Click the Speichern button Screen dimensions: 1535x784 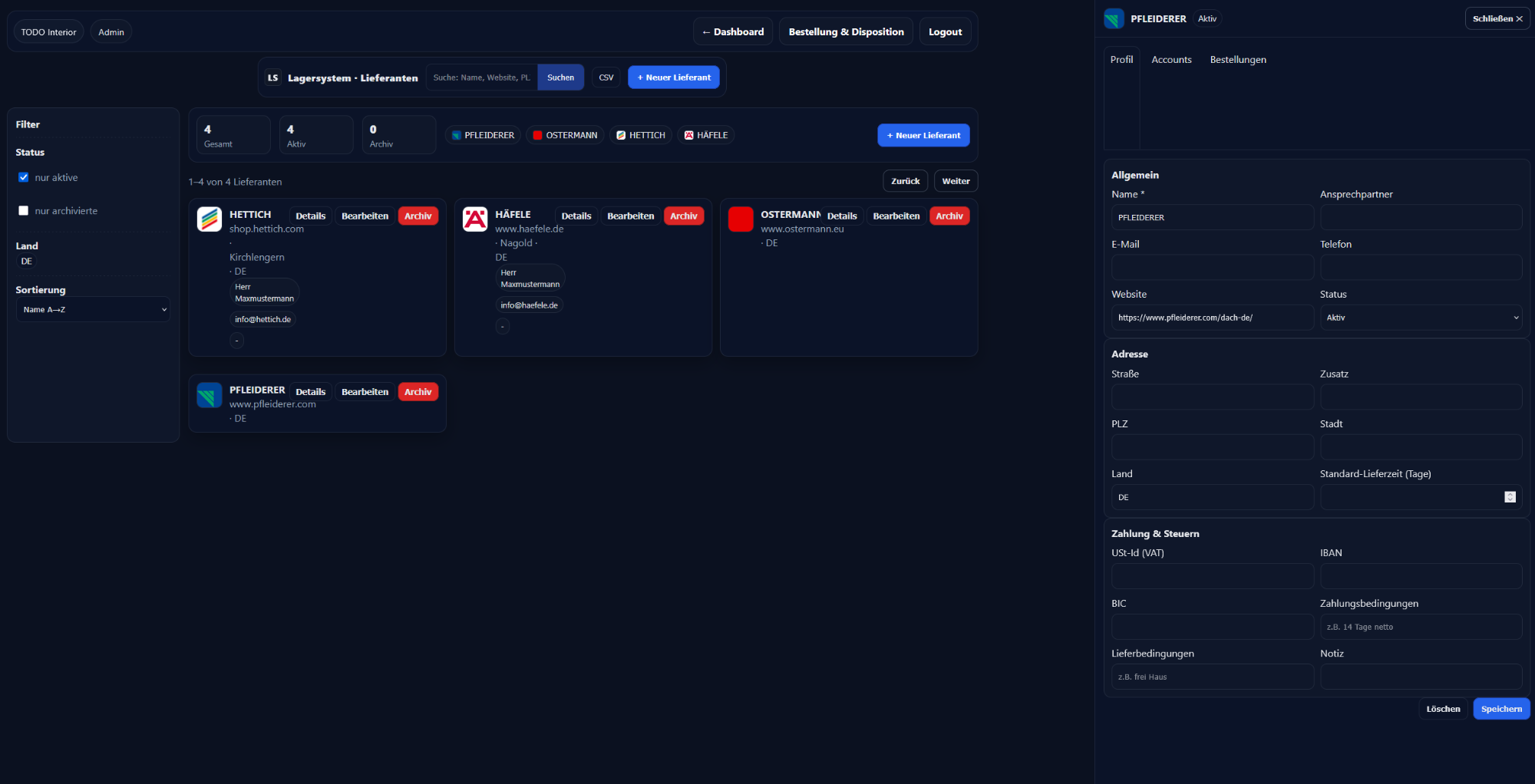coord(1500,709)
